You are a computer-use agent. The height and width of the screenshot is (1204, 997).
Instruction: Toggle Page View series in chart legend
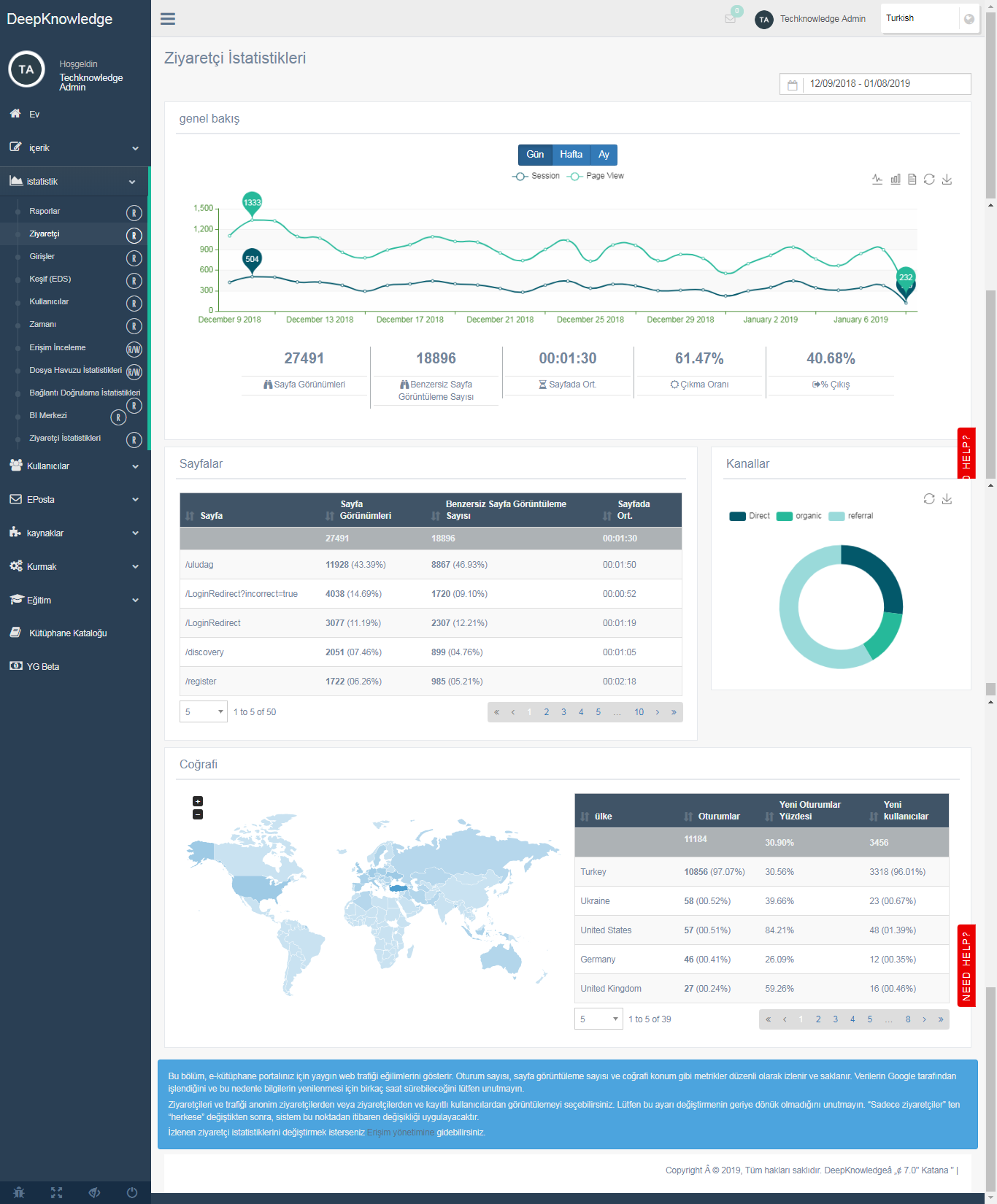pos(596,176)
